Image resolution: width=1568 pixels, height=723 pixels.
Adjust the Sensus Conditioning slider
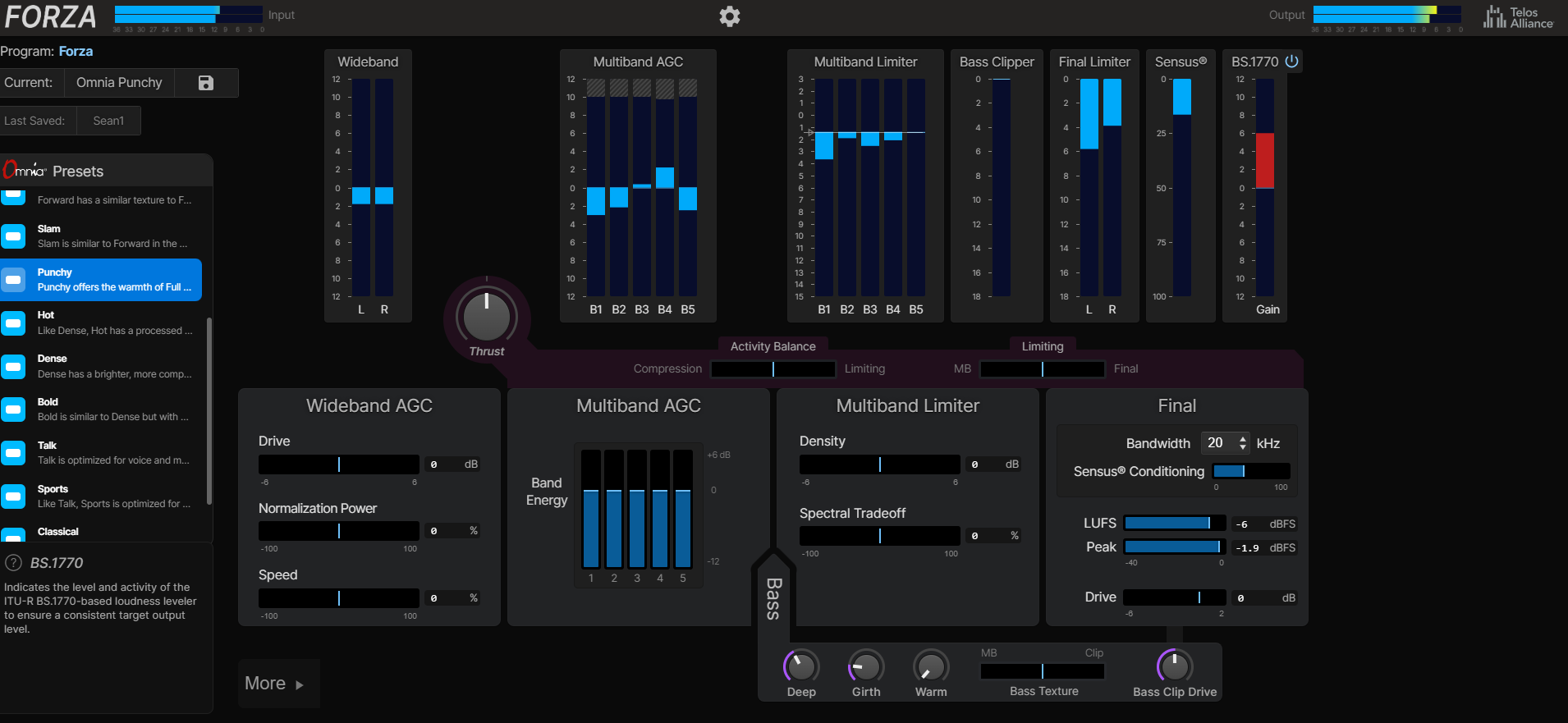pyautogui.click(x=1251, y=471)
